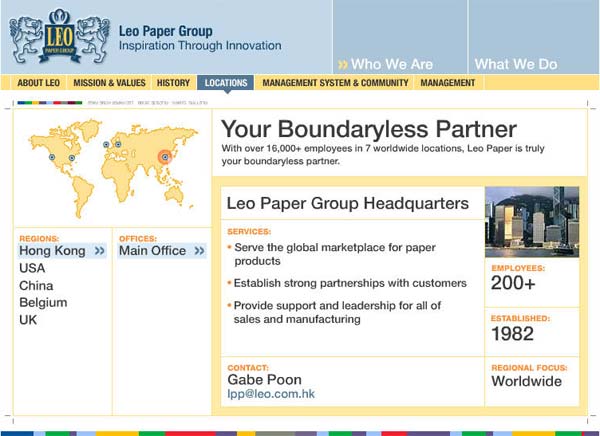Switch to the About Leo tab
This screenshot has width=600, height=436.
point(38,83)
